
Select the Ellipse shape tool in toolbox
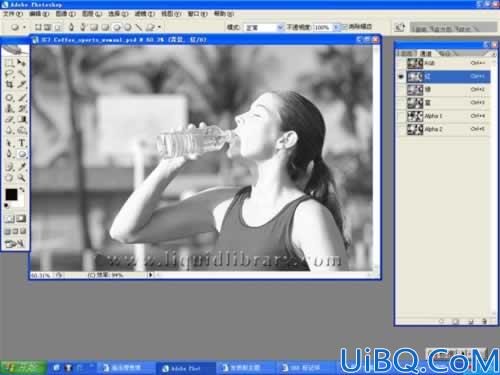pyautogui.click(x=21, y=154)
